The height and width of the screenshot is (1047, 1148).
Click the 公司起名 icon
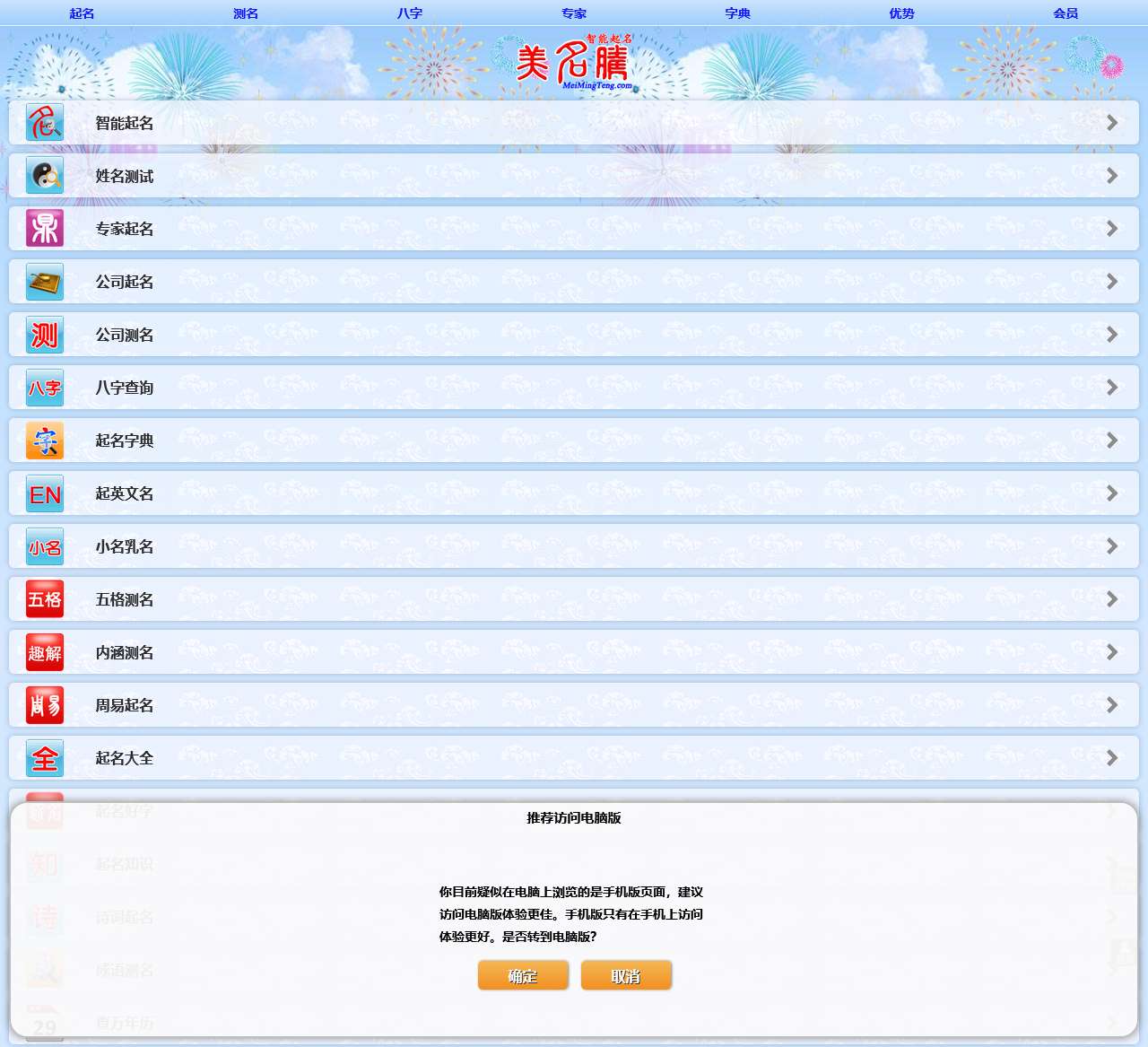tap(45, 282)
